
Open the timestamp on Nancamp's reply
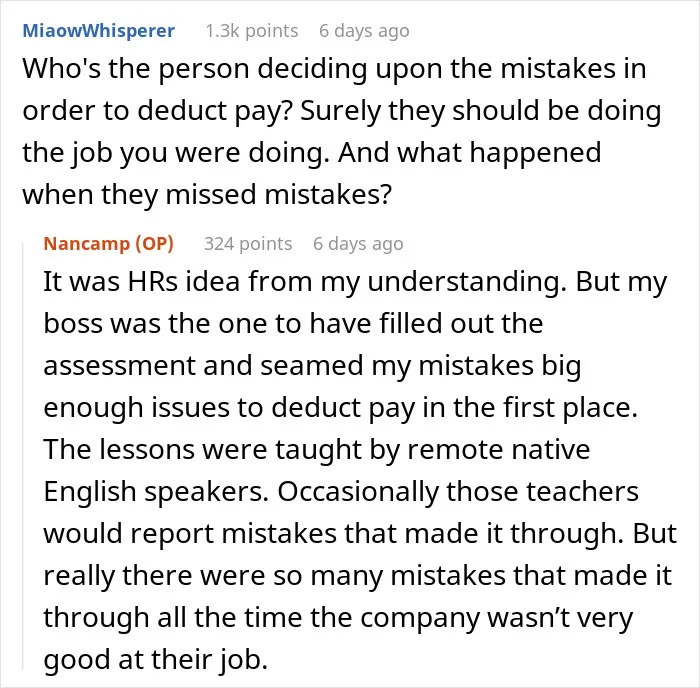pos(358,244)
